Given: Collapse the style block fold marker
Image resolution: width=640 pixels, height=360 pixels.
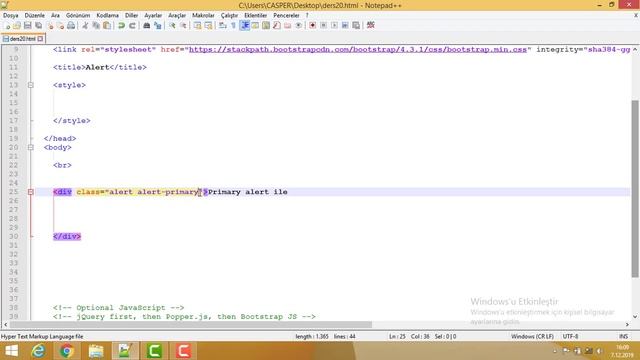Looking at the screenshot, I should (31, 85).
